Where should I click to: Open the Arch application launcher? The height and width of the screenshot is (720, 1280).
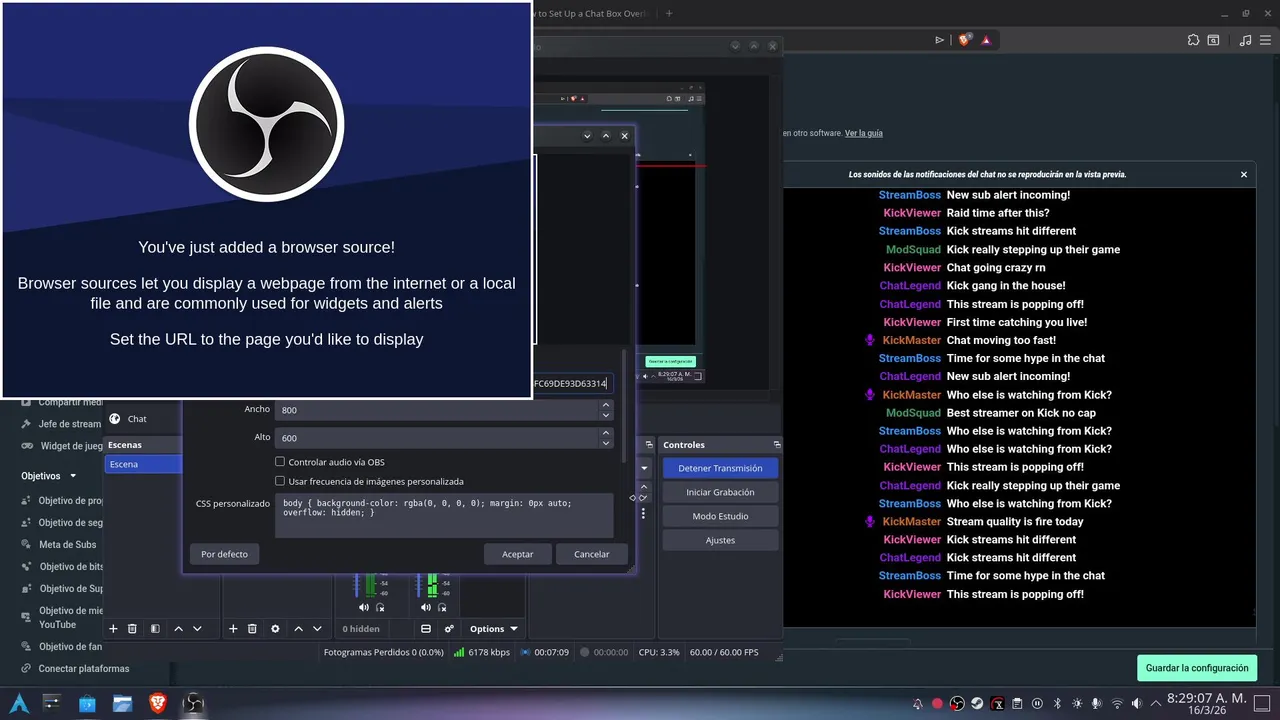pos(18,703)
